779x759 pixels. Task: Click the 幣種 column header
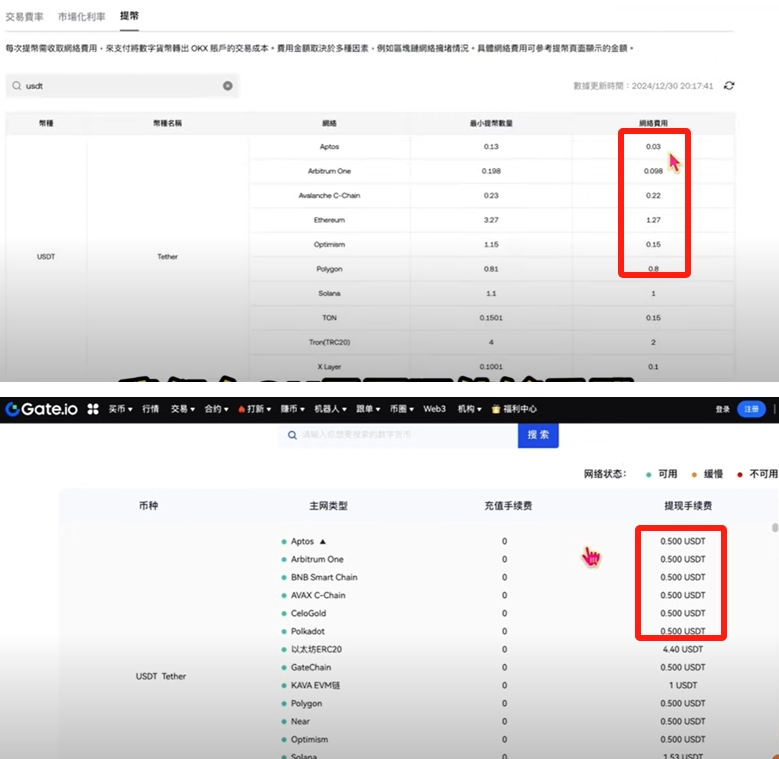click(46, 123)
